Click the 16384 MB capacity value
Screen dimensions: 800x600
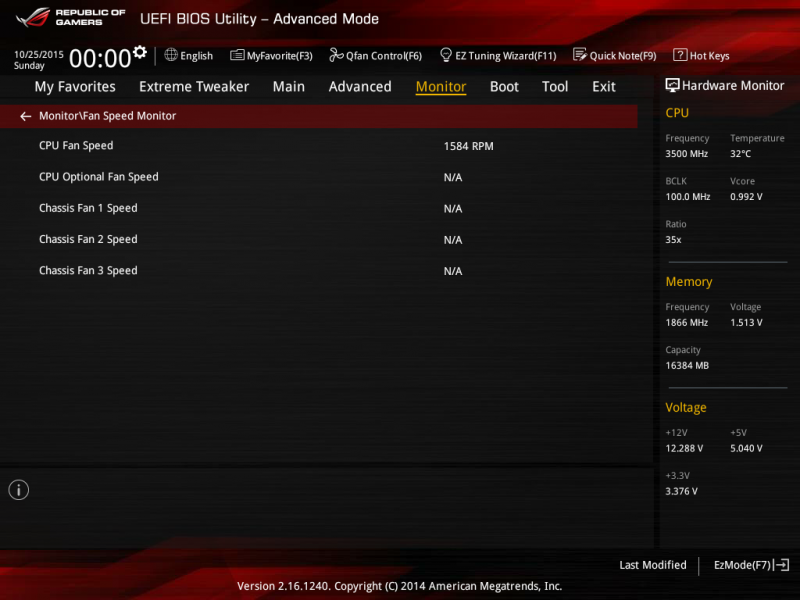pos(687,365)
